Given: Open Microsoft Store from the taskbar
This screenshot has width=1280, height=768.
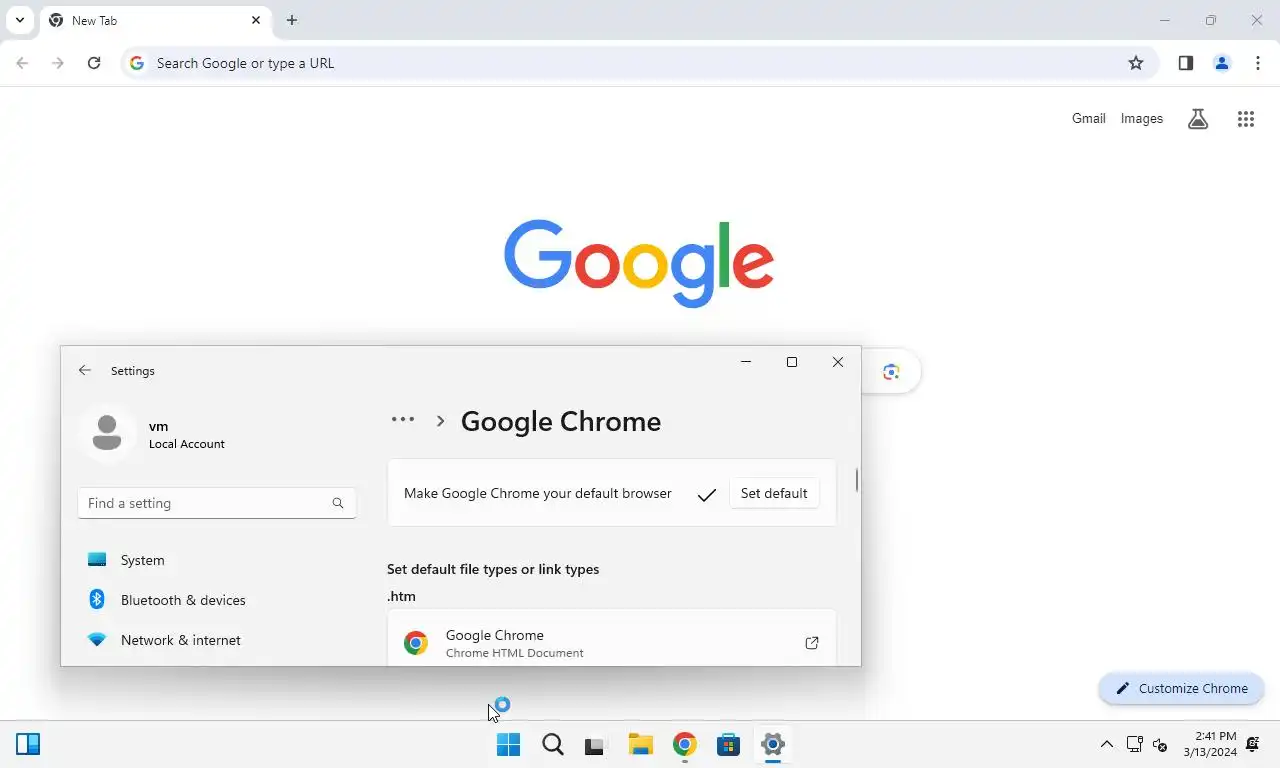Looking at the screenshot, I should 729,744.
